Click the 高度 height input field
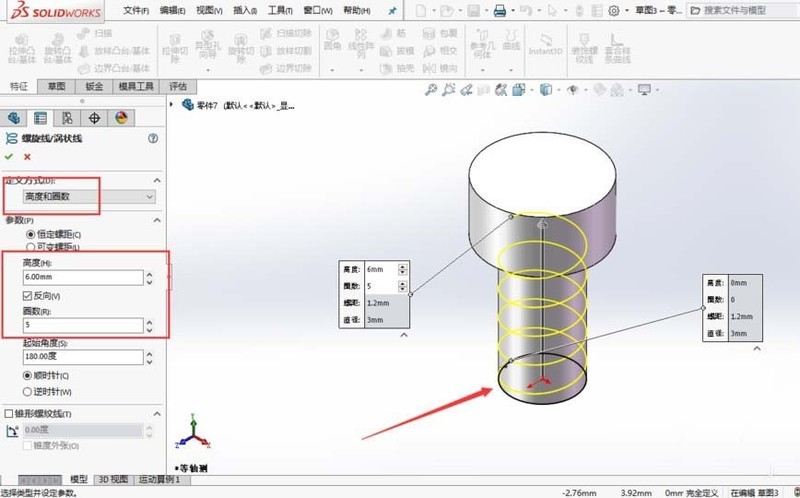Viewport: 800px width, 498px height. click(83, 277)
